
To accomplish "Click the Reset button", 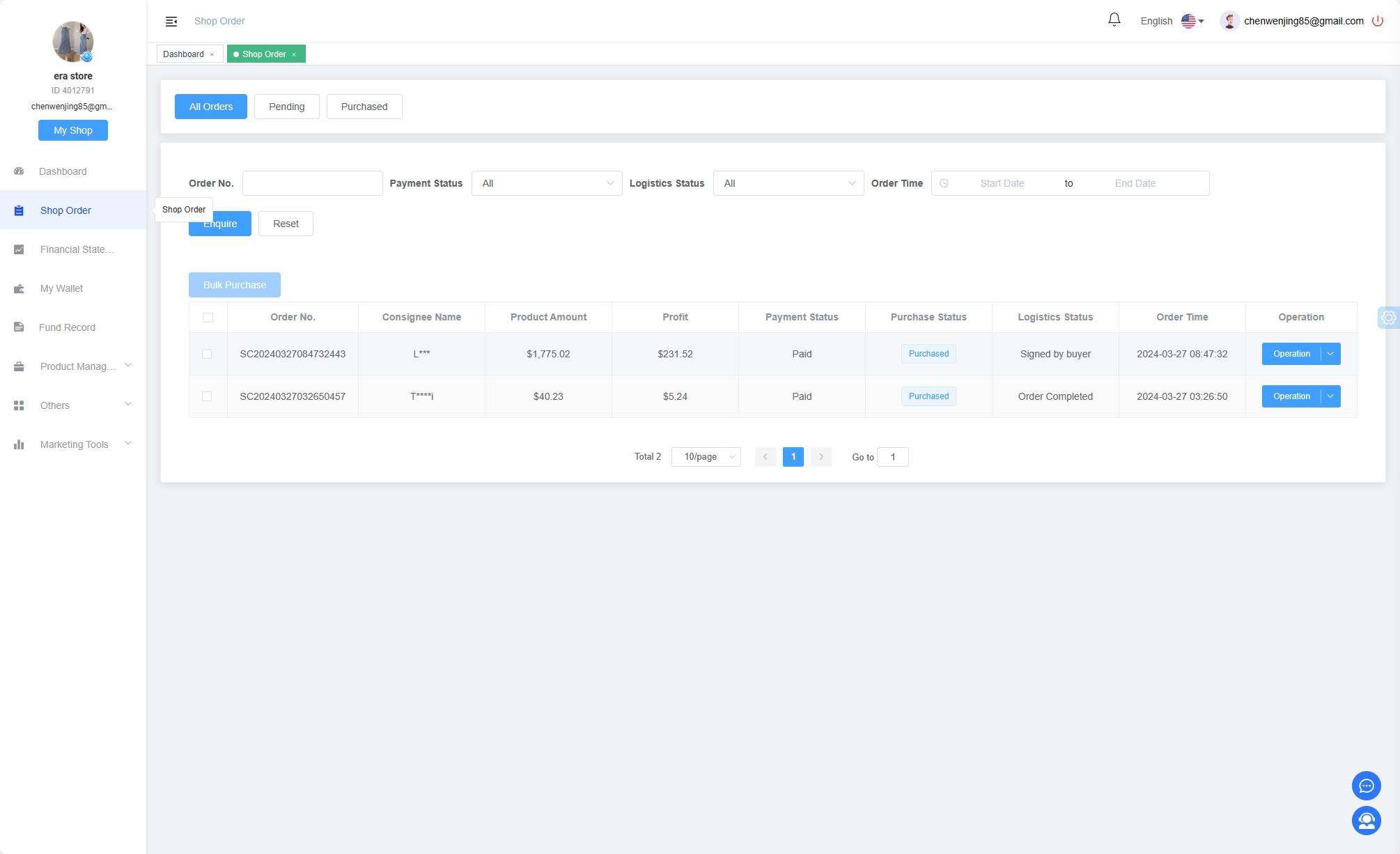I will pos(286,223).
